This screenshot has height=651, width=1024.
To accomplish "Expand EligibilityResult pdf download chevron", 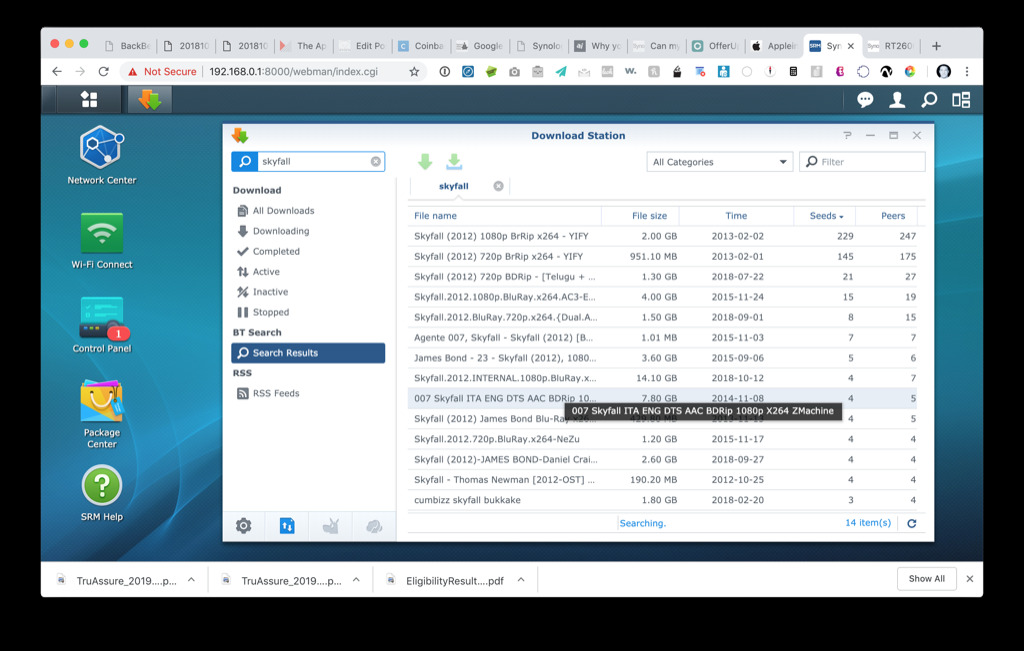I will [x=521, y=579].
